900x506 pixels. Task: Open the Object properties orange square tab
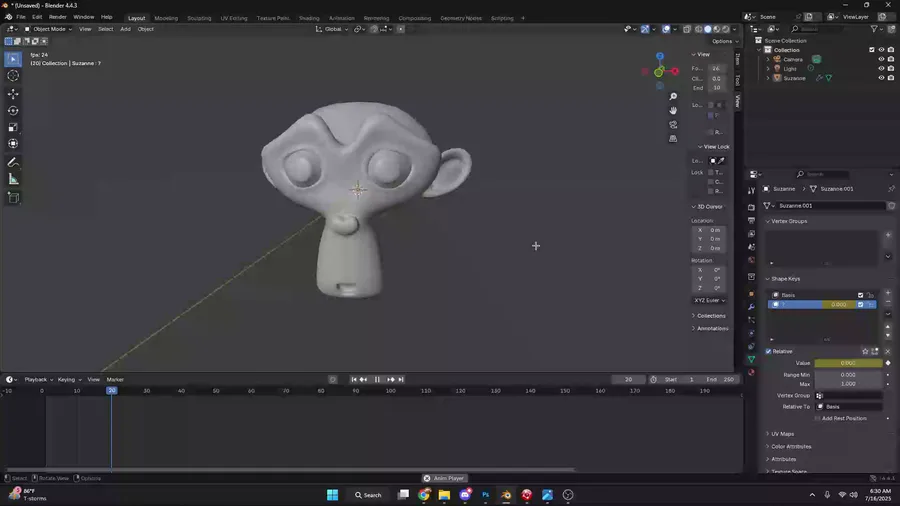coord(751,294)
